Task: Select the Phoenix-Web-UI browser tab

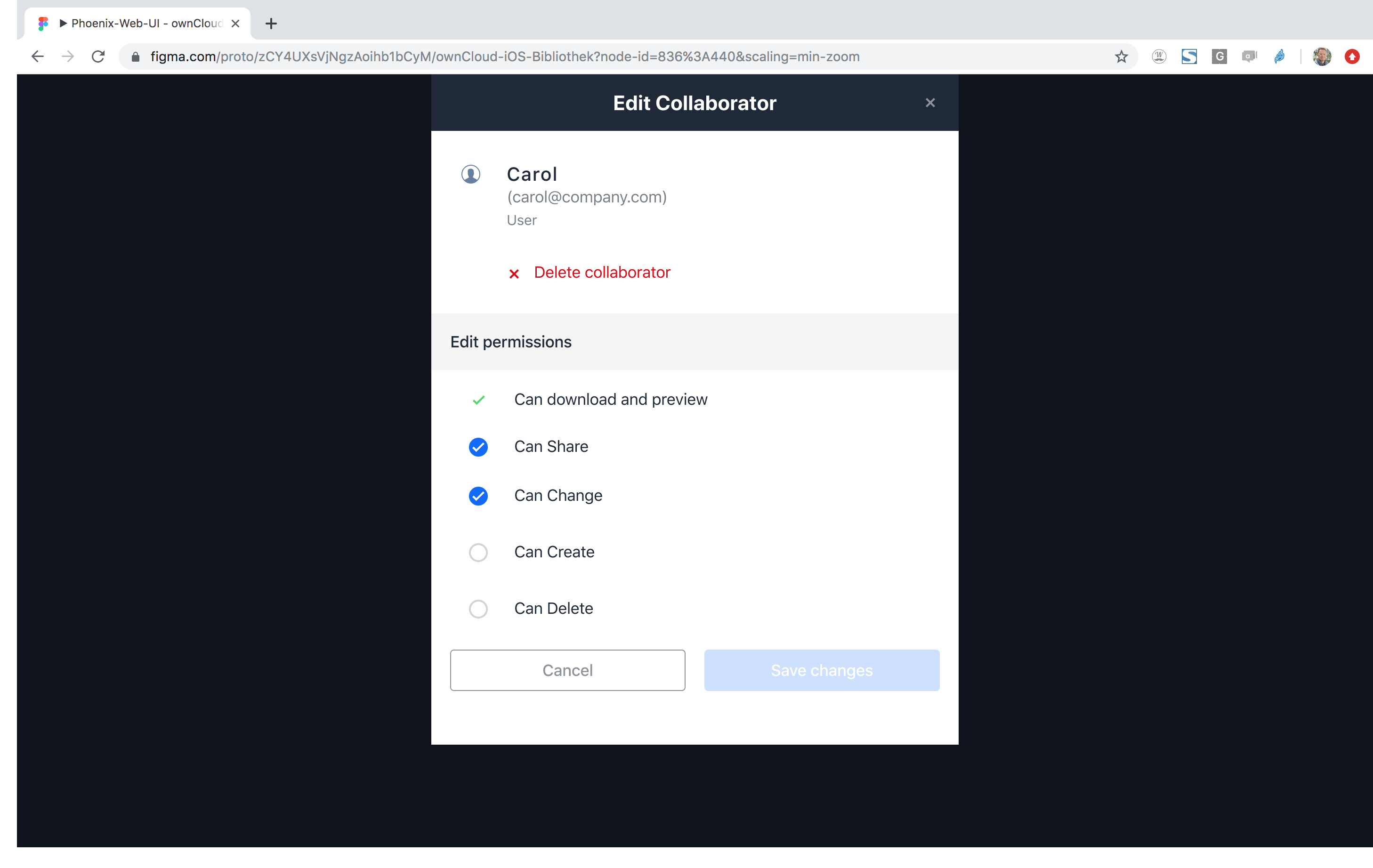Action: click(x=137, y=24)
